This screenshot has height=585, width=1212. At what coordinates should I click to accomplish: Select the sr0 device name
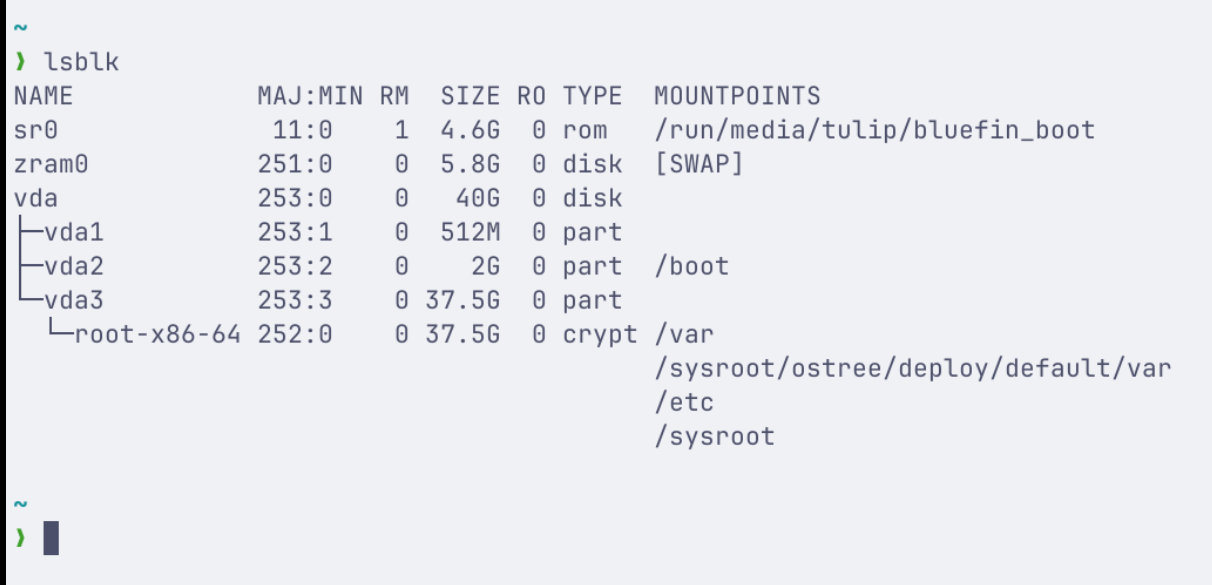[x=36, y=130]
